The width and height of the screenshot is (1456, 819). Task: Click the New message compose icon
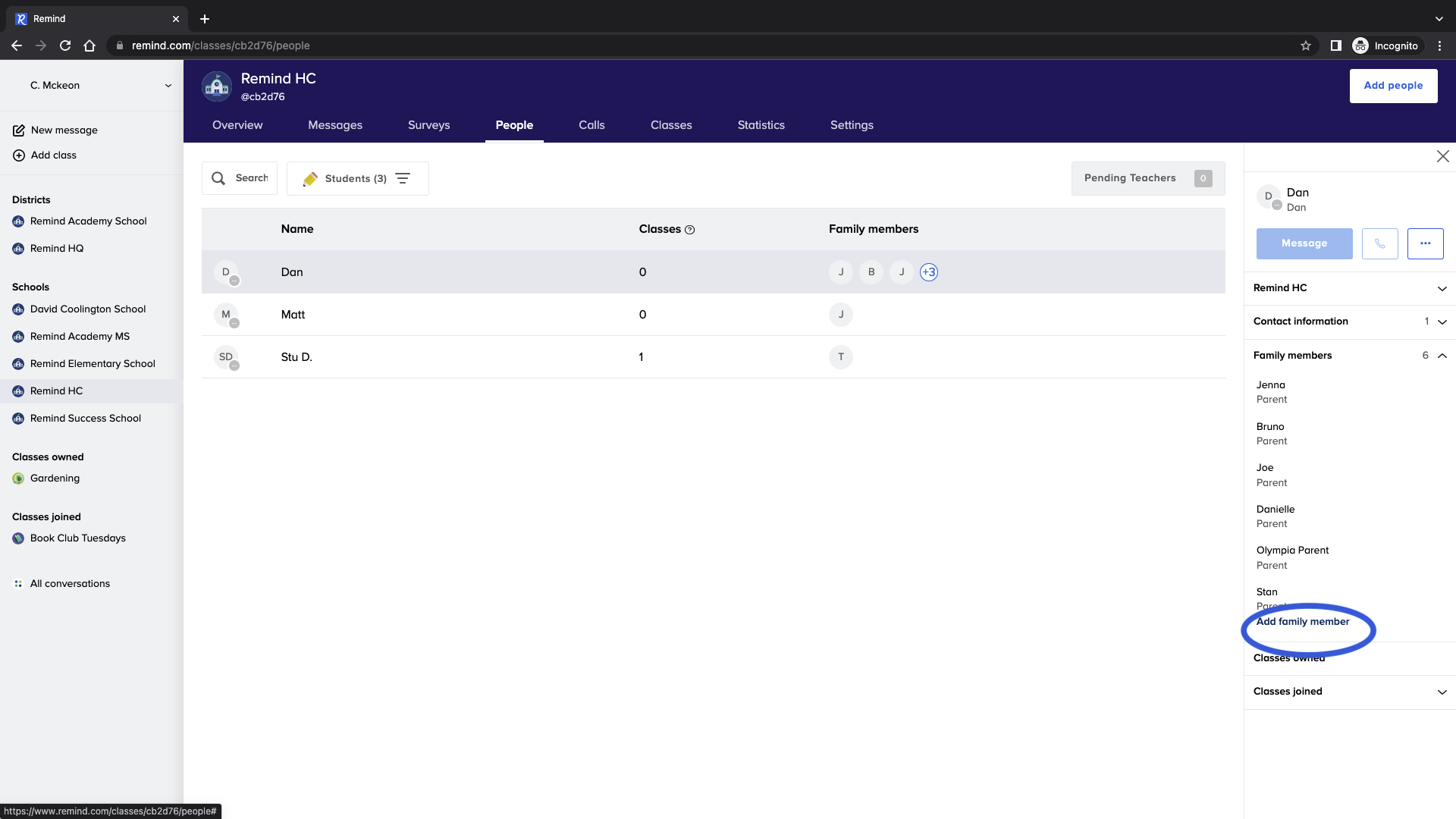[19, 130]
